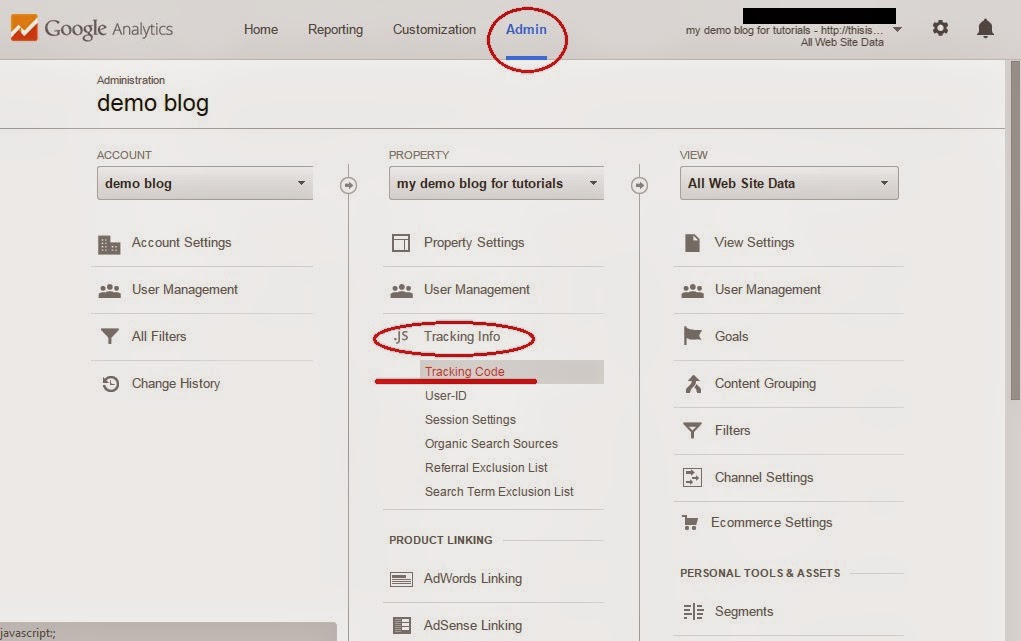Image resolution: width=1021 pixels, height=641 pixels.
Task: Open Tracking Code under Tracking Info
Action: pyautogui.click(x=465, y=371)
